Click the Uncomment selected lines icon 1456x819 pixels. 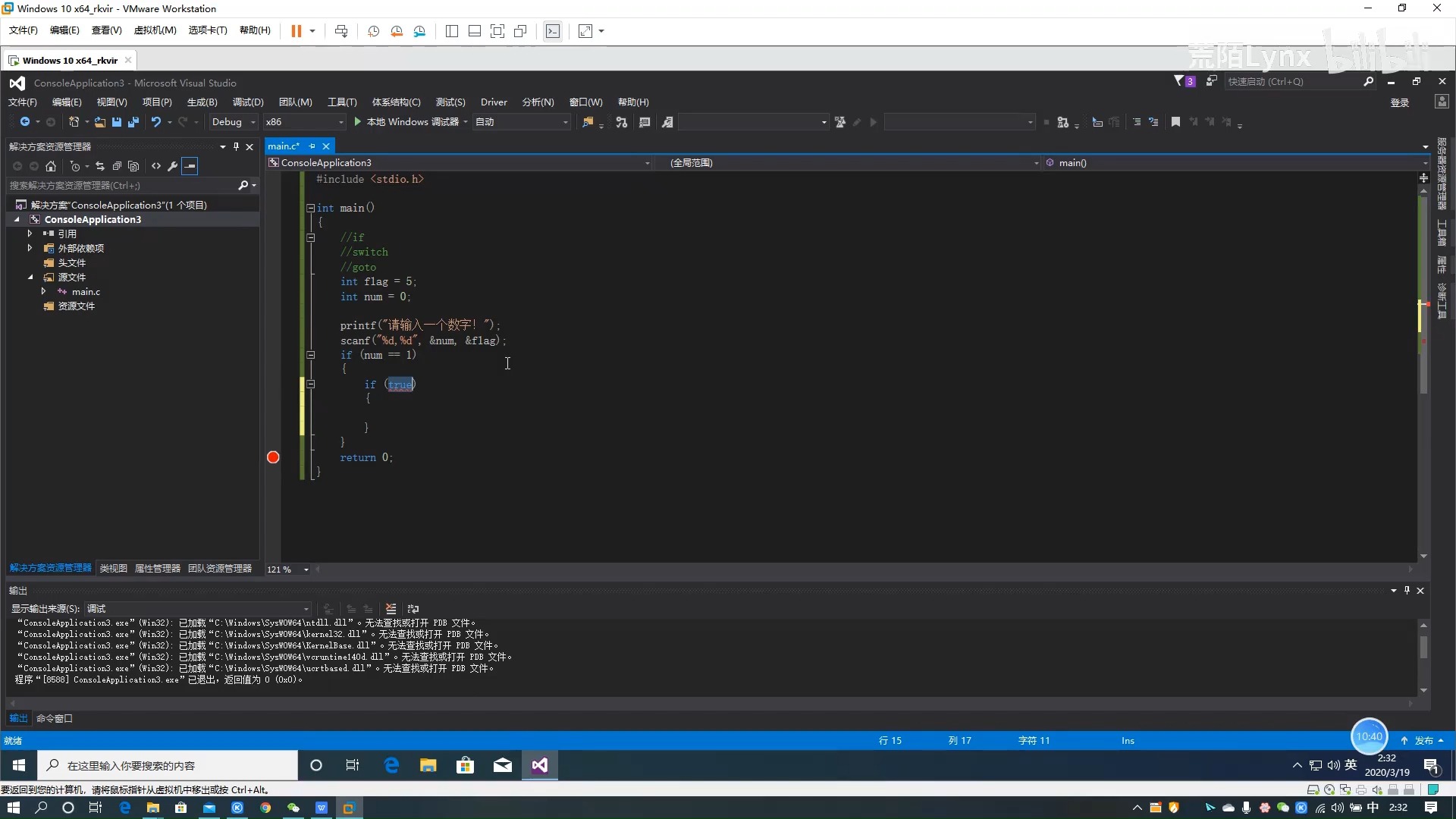pos(1153,122)
